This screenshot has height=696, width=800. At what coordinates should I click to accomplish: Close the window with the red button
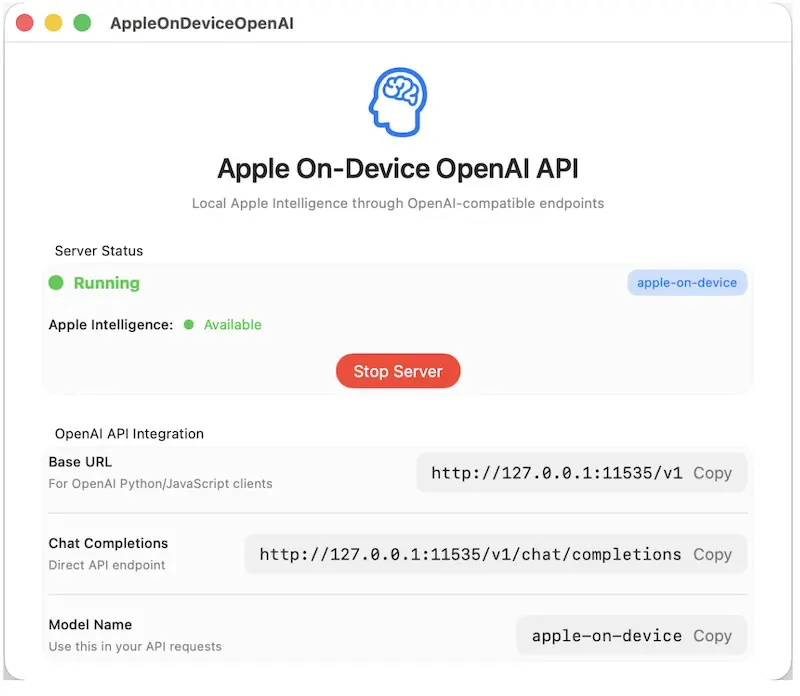point(24,23)
